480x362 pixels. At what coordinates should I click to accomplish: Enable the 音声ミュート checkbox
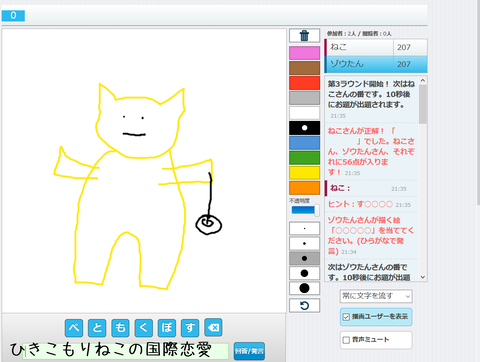346,340
